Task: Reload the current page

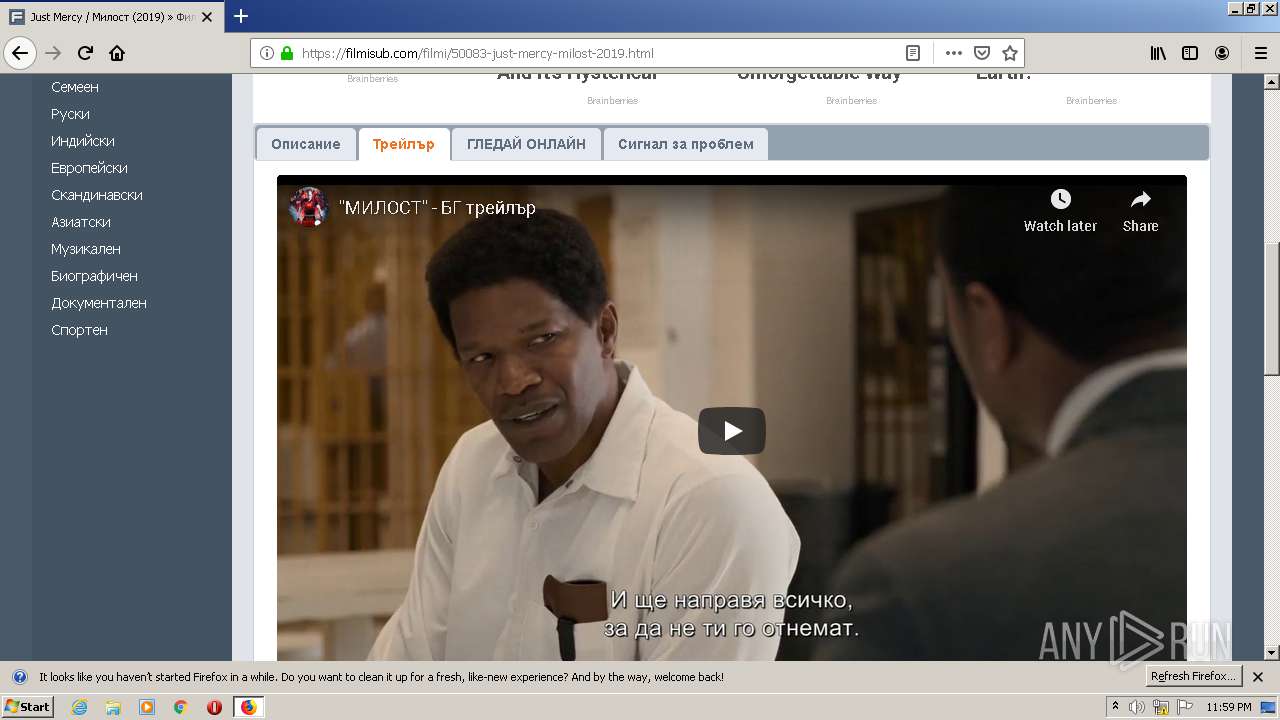Action: pos(85,53)
